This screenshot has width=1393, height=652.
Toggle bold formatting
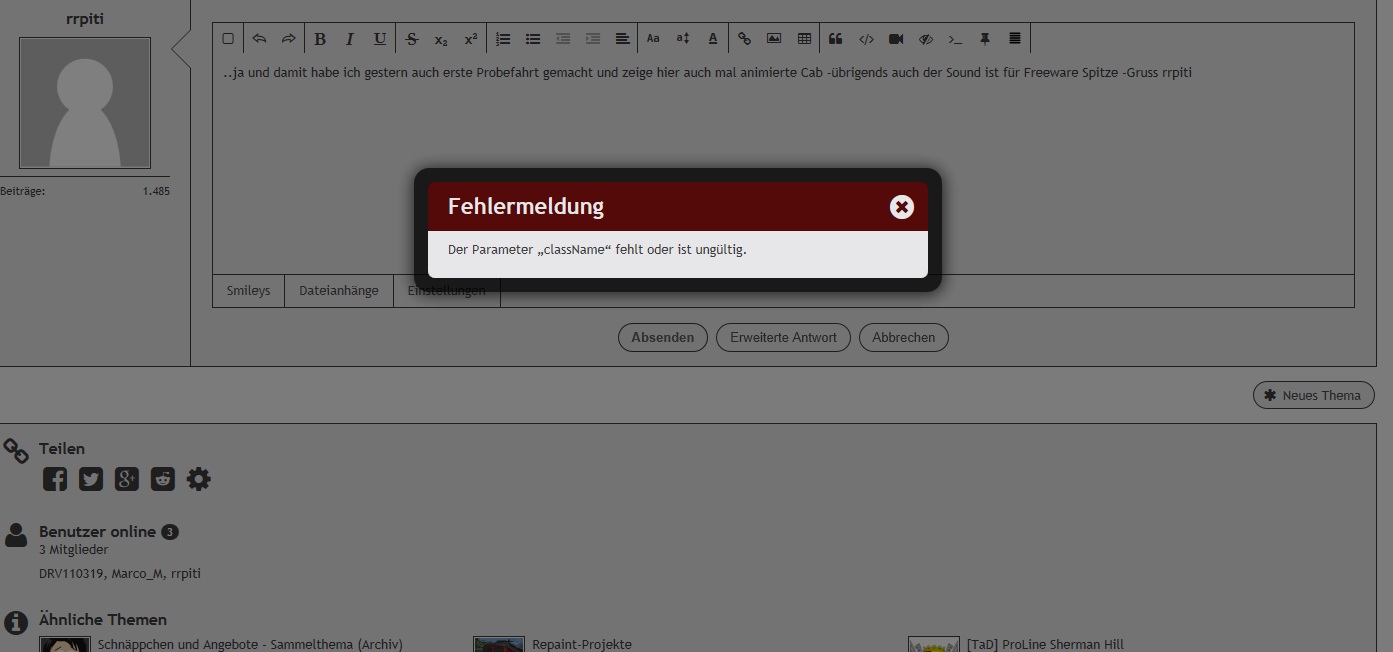click(320, 39)
